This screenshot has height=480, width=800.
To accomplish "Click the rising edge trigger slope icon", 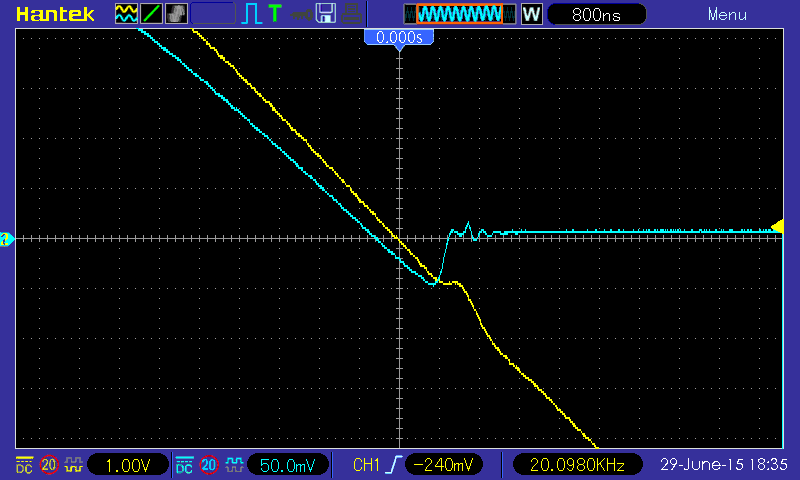I will (394, 465).
